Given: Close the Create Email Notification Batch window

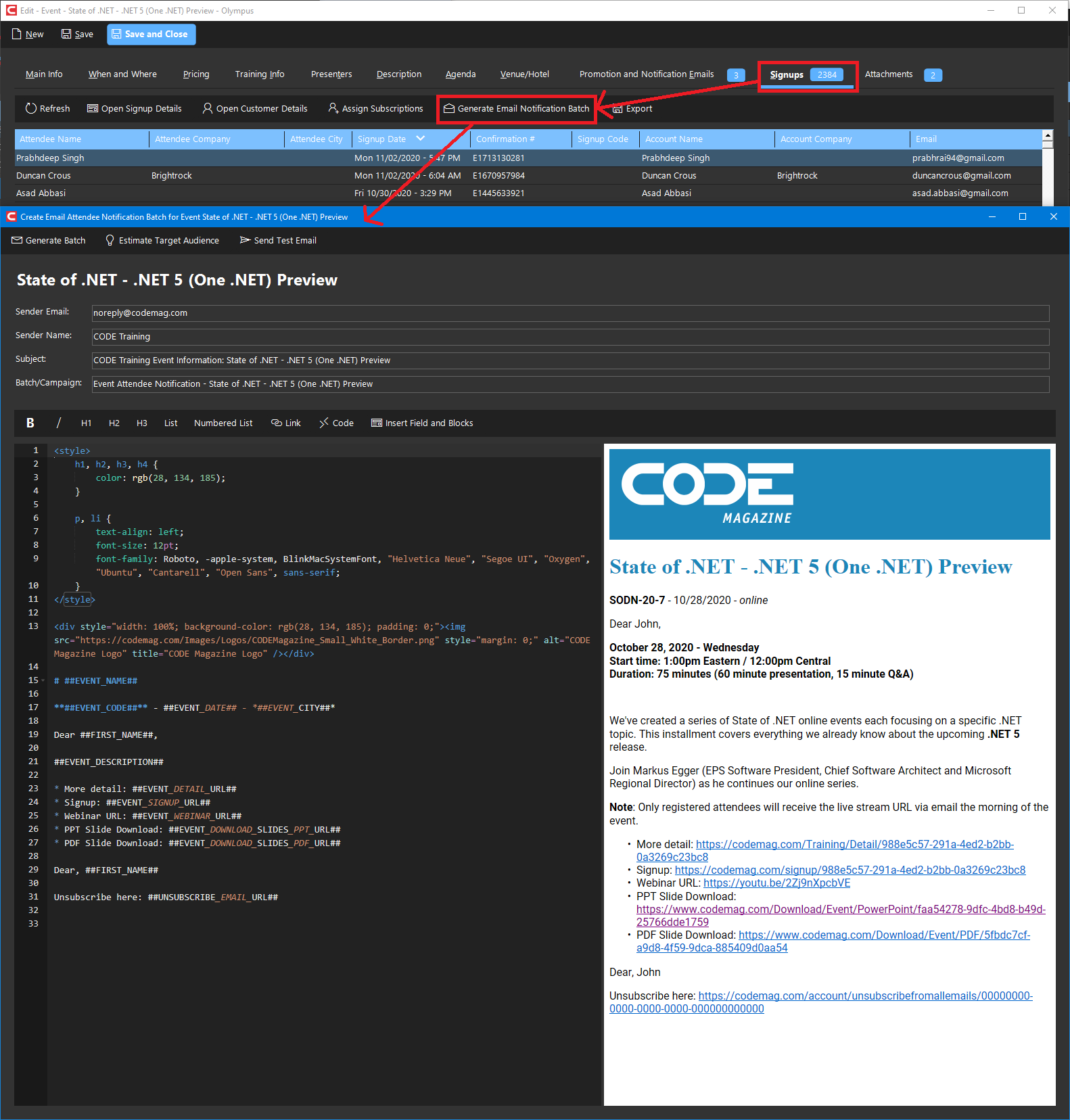Looking at the screenshot, I should coord(1053,217).
